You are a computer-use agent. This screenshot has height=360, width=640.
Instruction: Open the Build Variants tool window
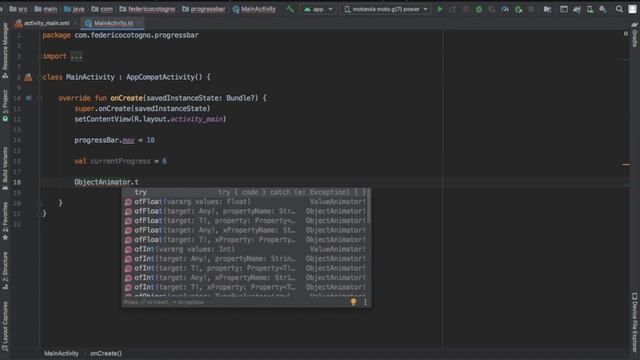[5, 168]
